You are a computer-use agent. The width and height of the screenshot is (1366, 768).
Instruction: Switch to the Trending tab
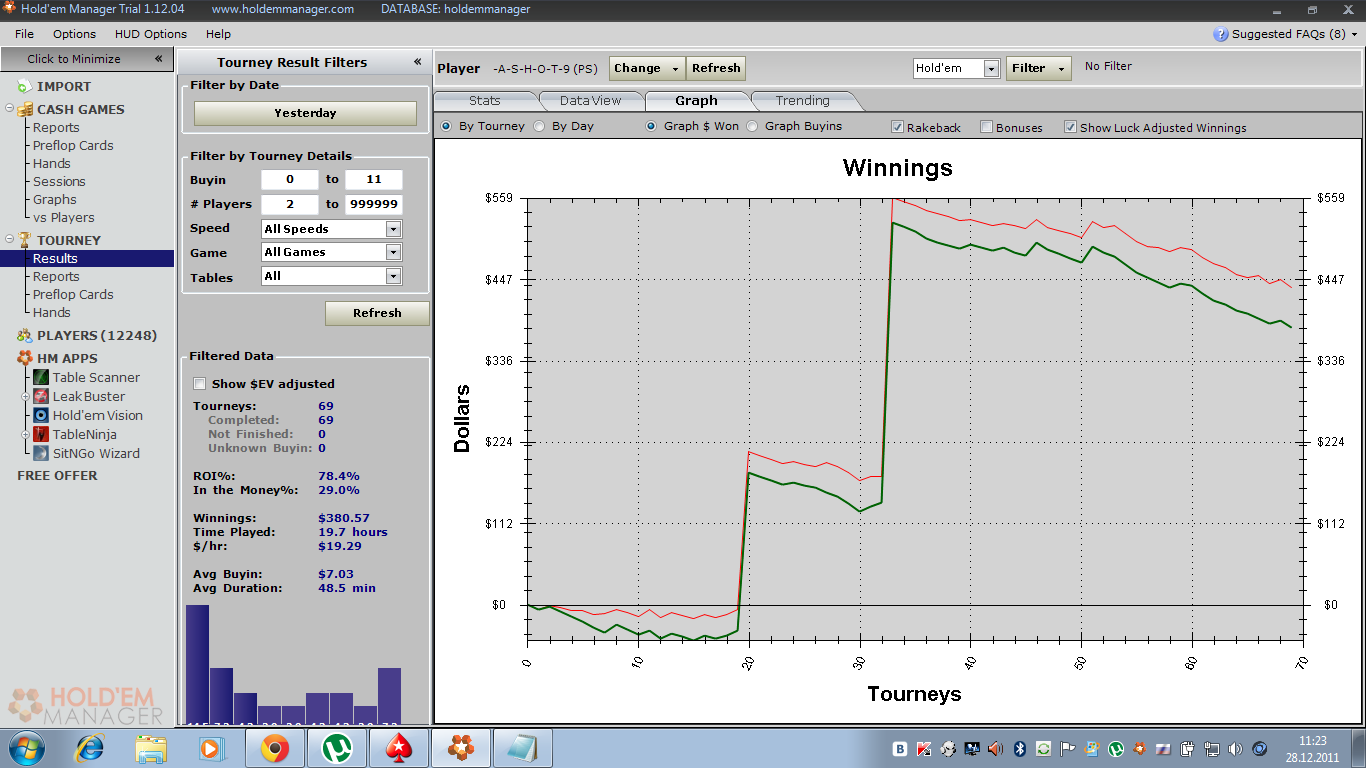[802, 100]
